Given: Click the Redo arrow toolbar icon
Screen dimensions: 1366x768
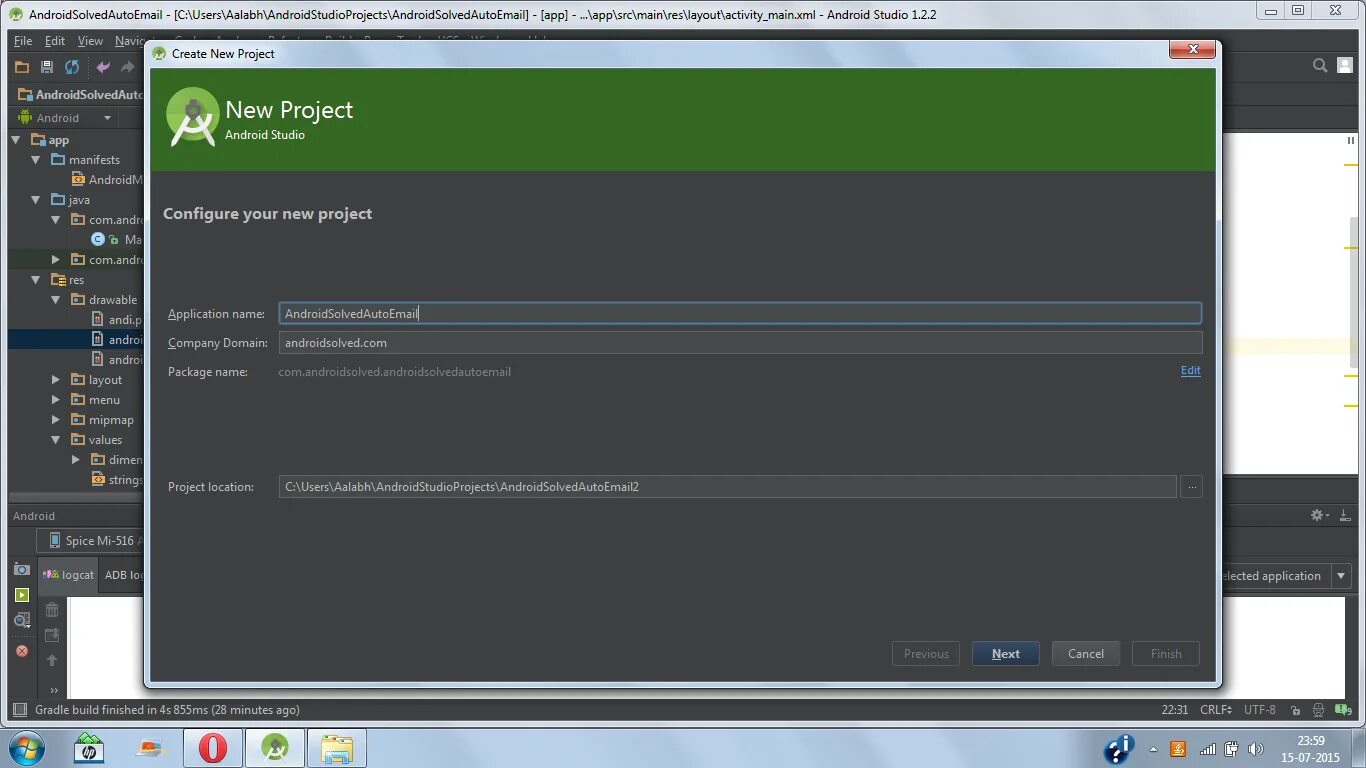Looking at the screenshot, I should 127,67.
